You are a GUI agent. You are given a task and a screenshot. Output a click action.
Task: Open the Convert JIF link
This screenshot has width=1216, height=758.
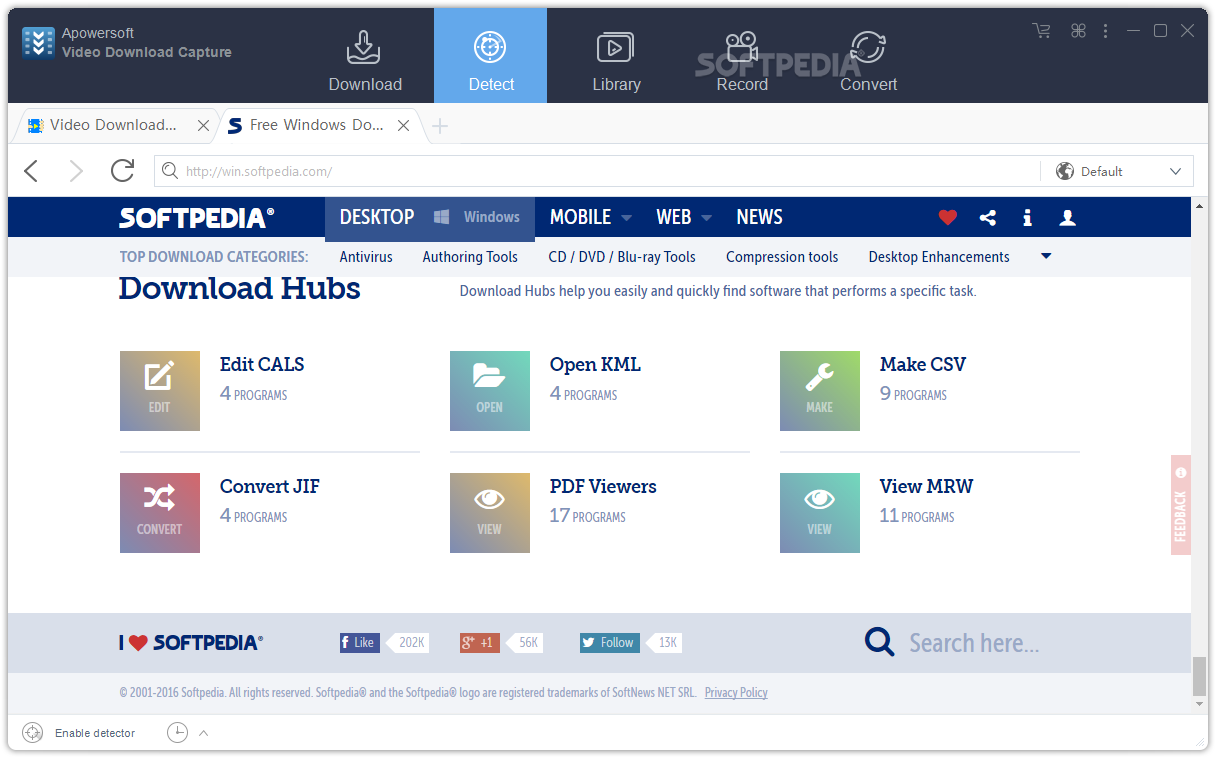270,487
